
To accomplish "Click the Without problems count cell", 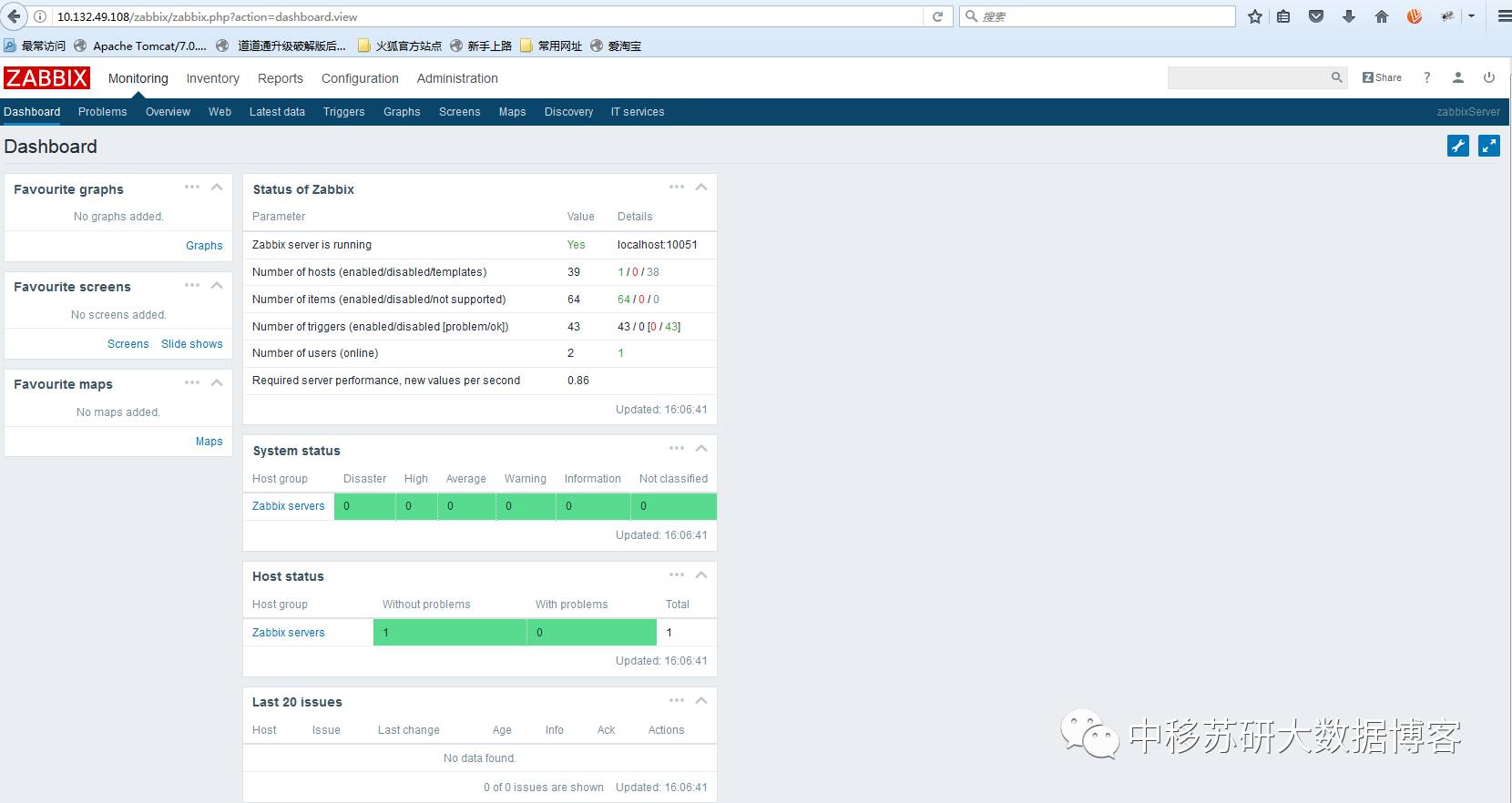I will [x=450, y=633].
